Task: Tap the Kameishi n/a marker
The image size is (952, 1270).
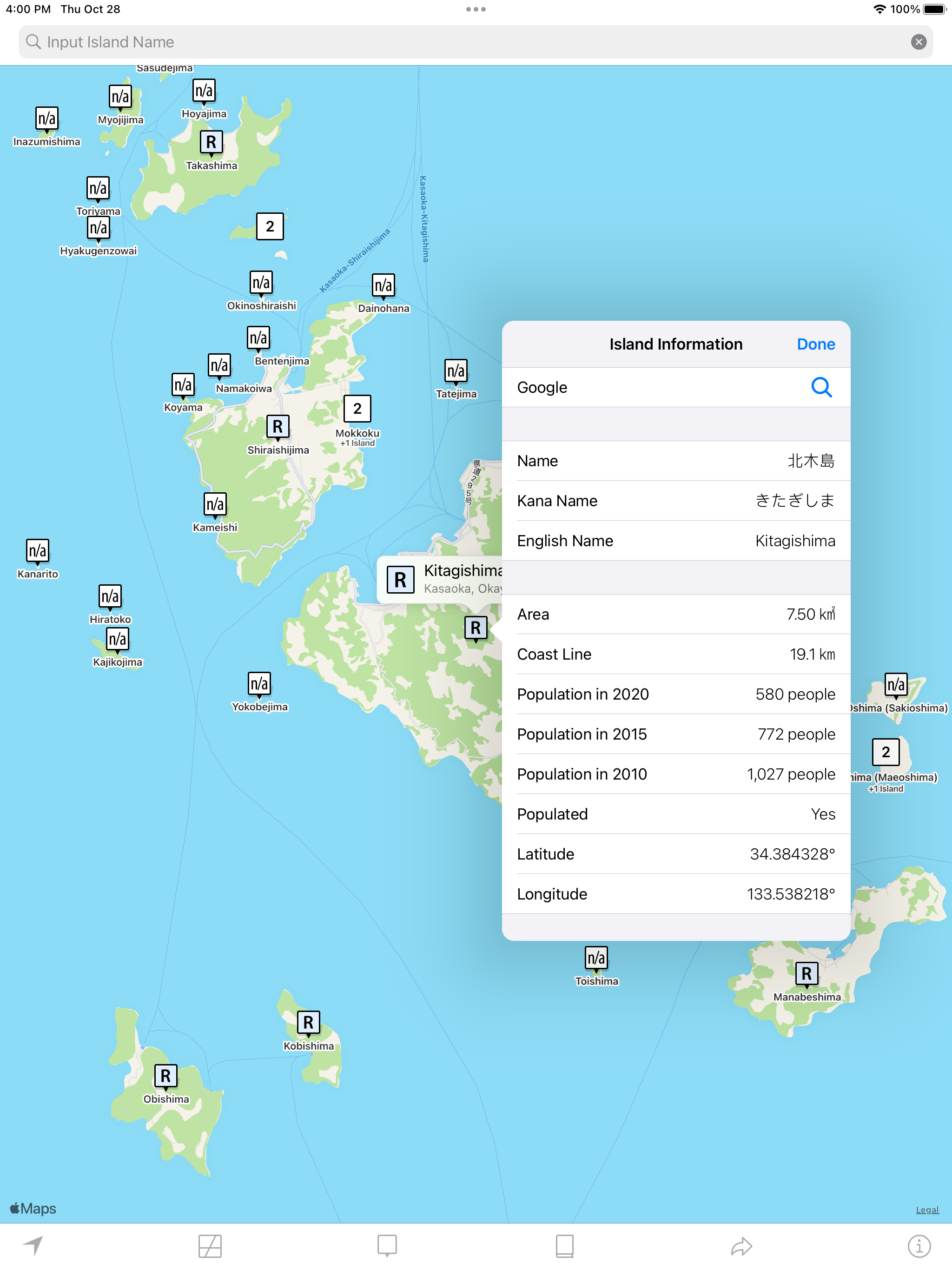Action: pos(215,505)
